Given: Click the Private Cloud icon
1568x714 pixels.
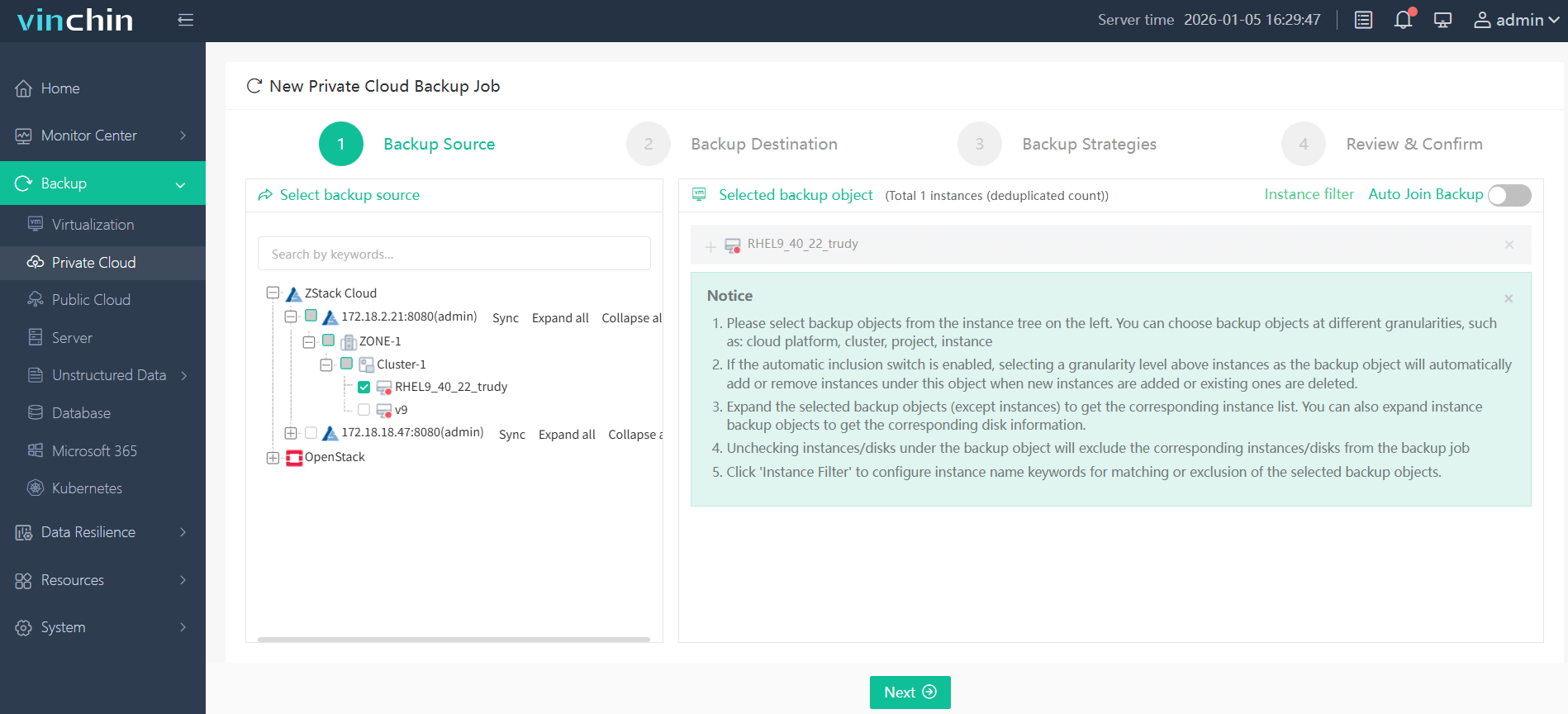Looking at the screenshot, I should coord(36,262).
